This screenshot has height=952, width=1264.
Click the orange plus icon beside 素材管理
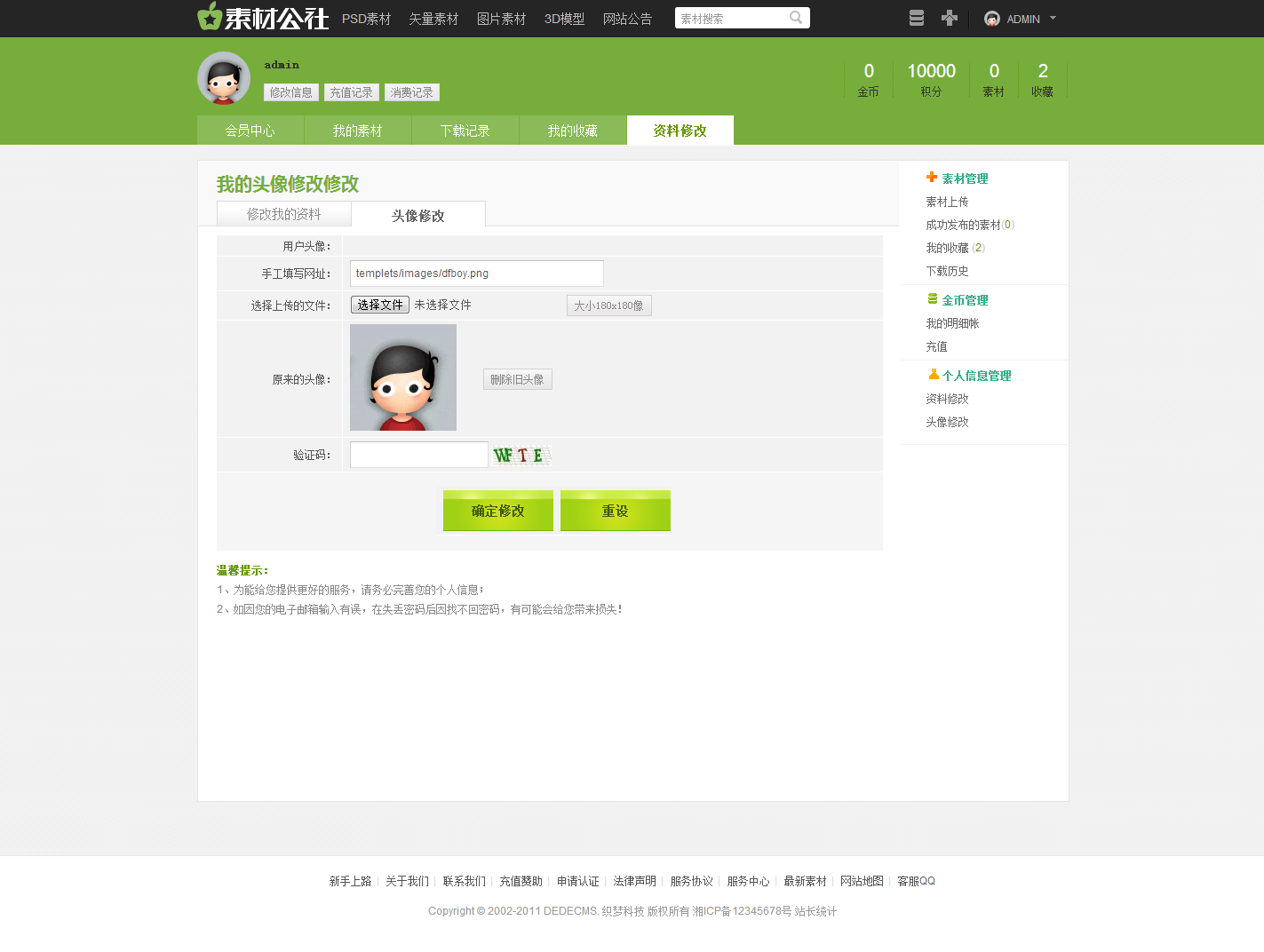(932, 178)
